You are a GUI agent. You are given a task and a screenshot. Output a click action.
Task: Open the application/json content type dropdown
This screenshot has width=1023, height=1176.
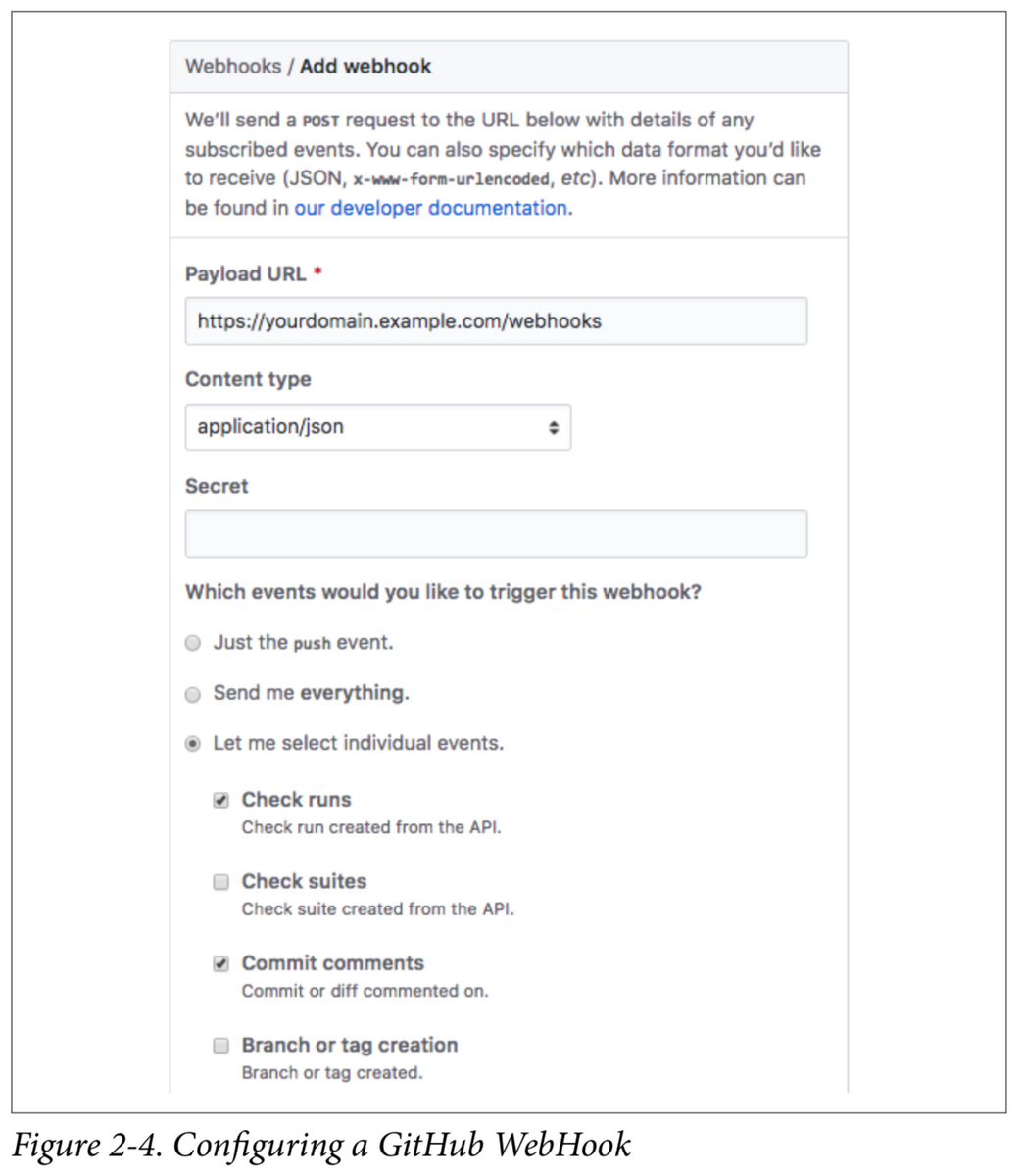(378, 427)
